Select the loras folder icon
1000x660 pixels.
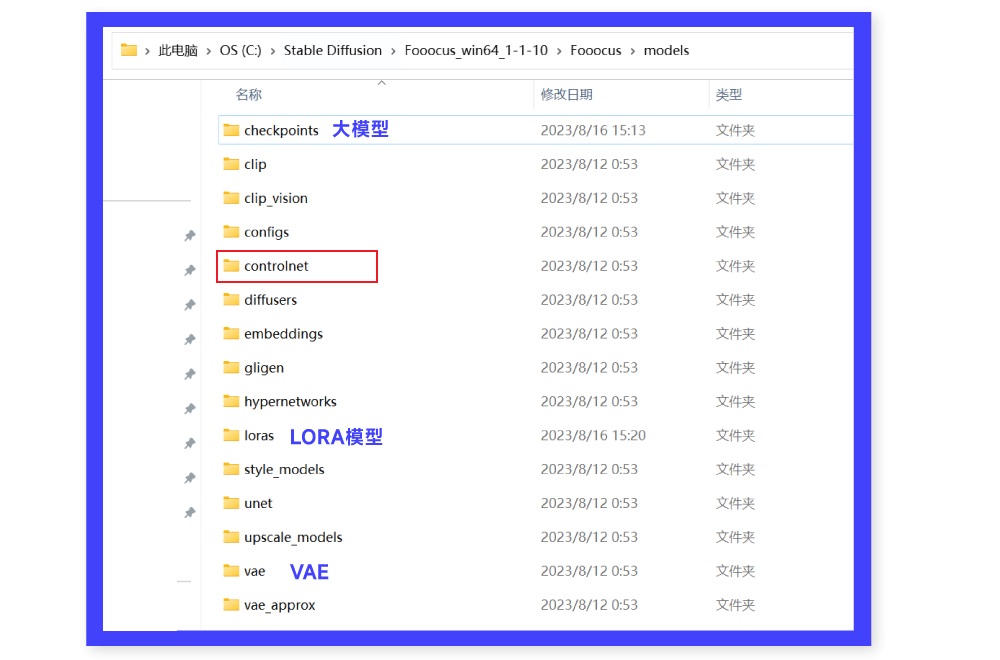coord(231,435)
